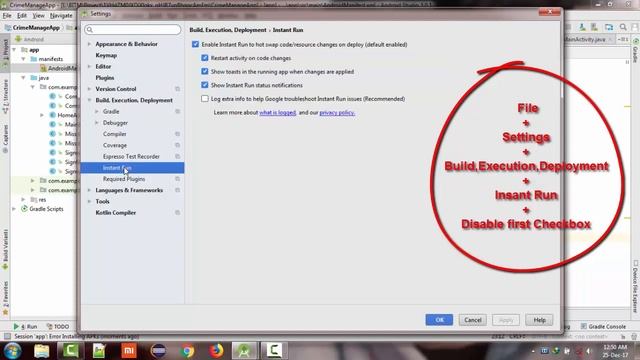The height and width of the screenshot is (360, 640).
Task: Select Espresso Test Recorder settings item
Action: click(x=132, y=156)
